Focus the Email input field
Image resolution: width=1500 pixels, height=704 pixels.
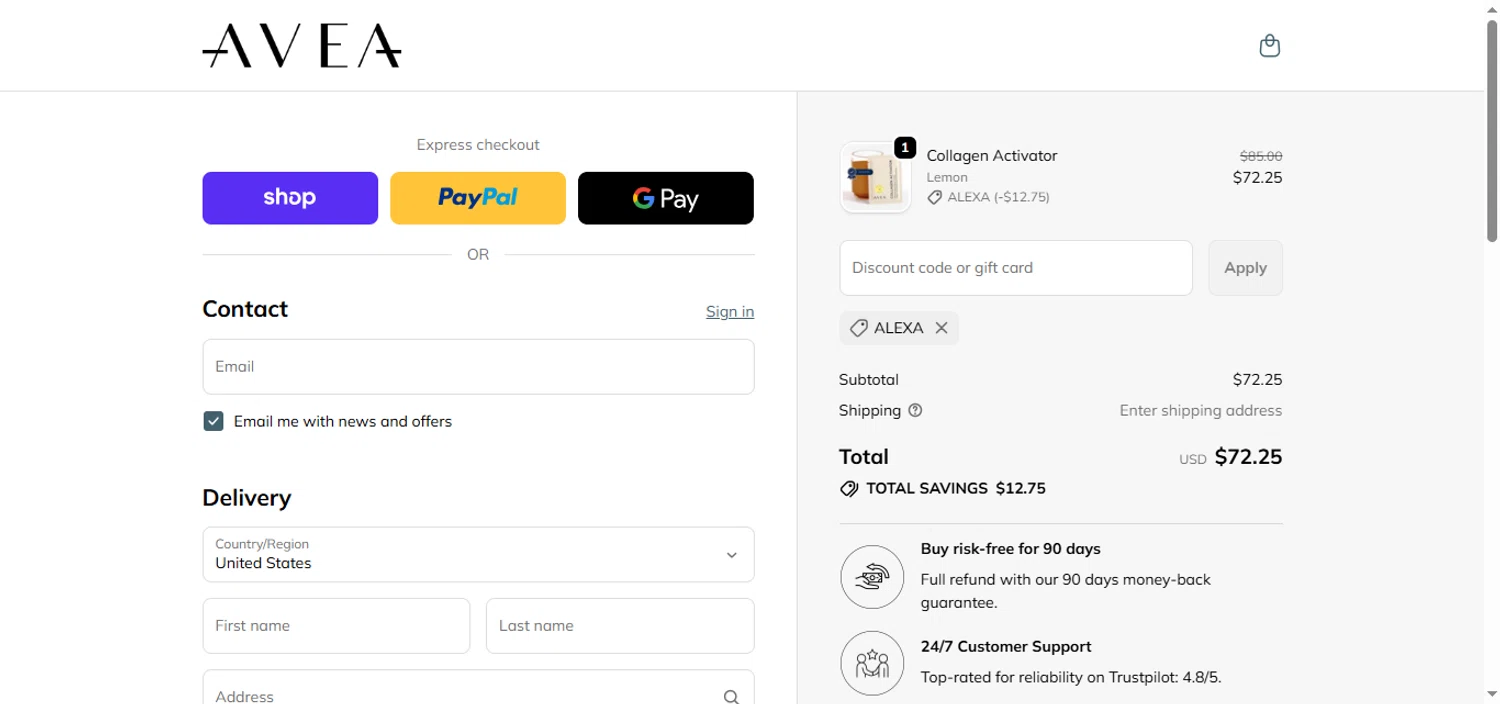[x=478, y=366]
